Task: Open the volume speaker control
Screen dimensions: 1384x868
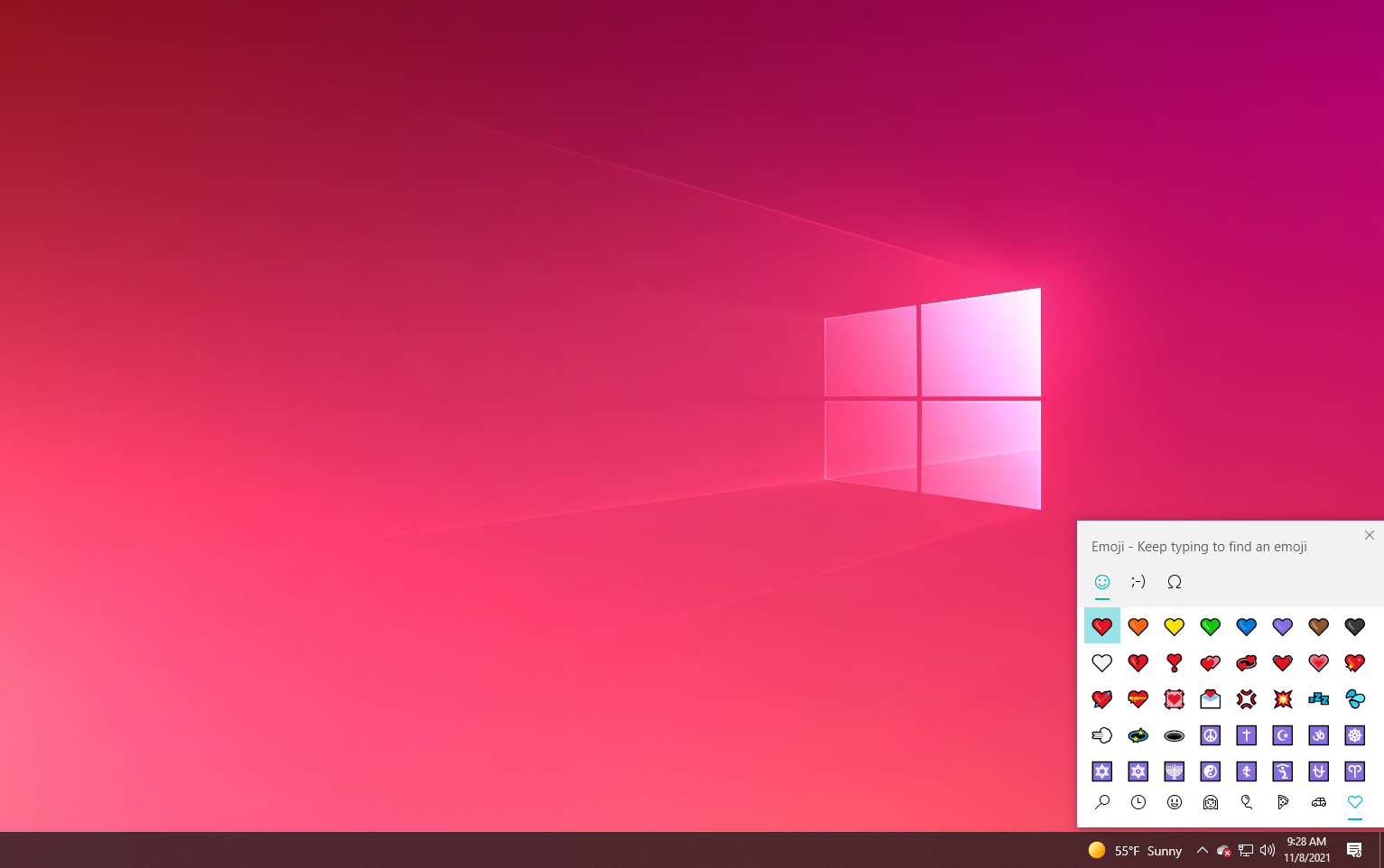Action: pos(1268,850)
